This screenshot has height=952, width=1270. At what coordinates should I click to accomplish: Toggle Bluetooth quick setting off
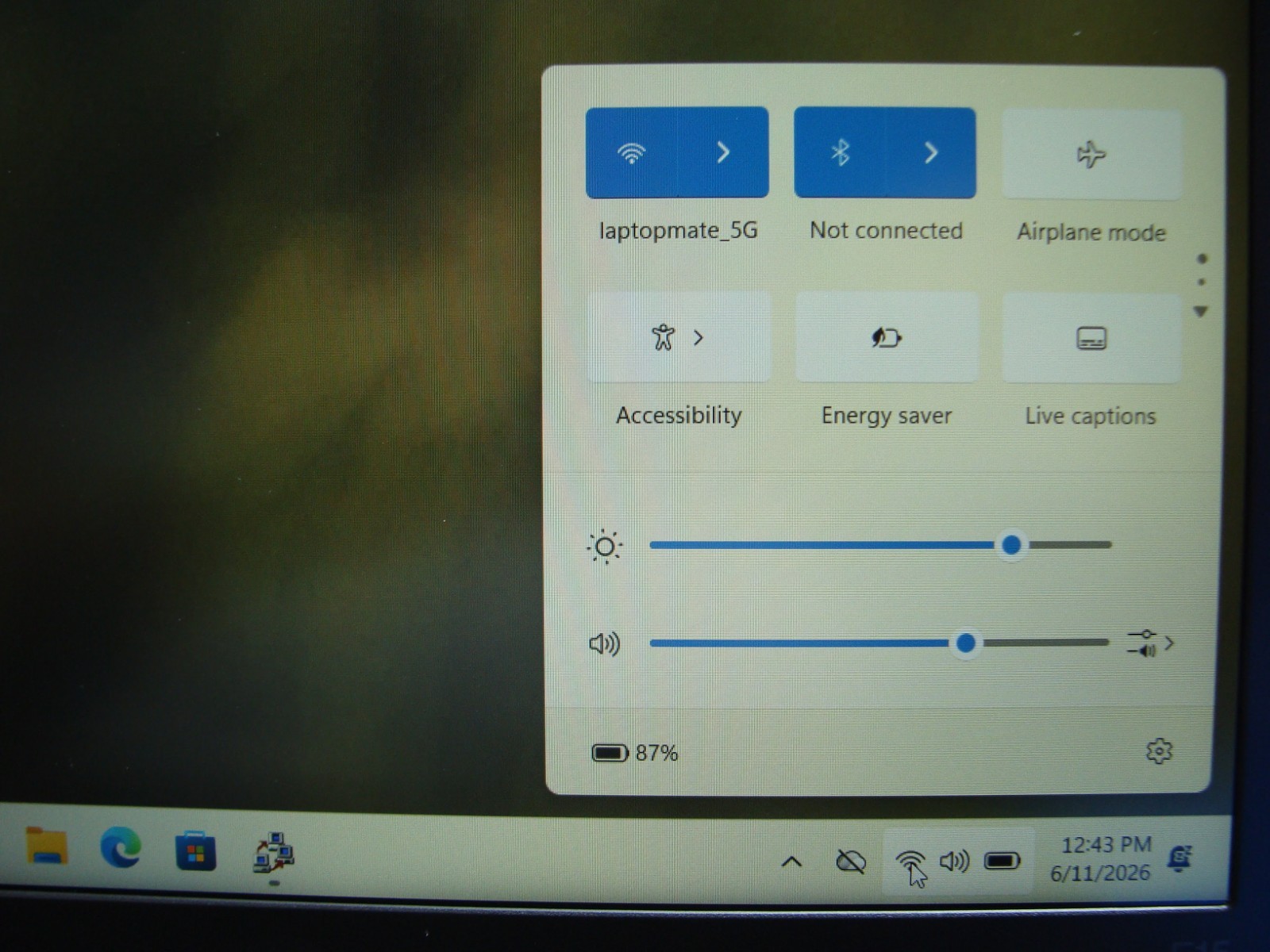(x=840, y=152)
